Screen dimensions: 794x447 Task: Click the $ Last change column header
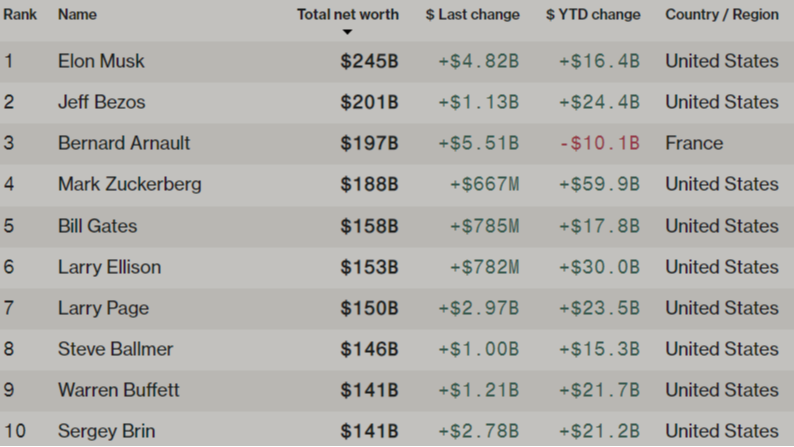click(472, 14)
